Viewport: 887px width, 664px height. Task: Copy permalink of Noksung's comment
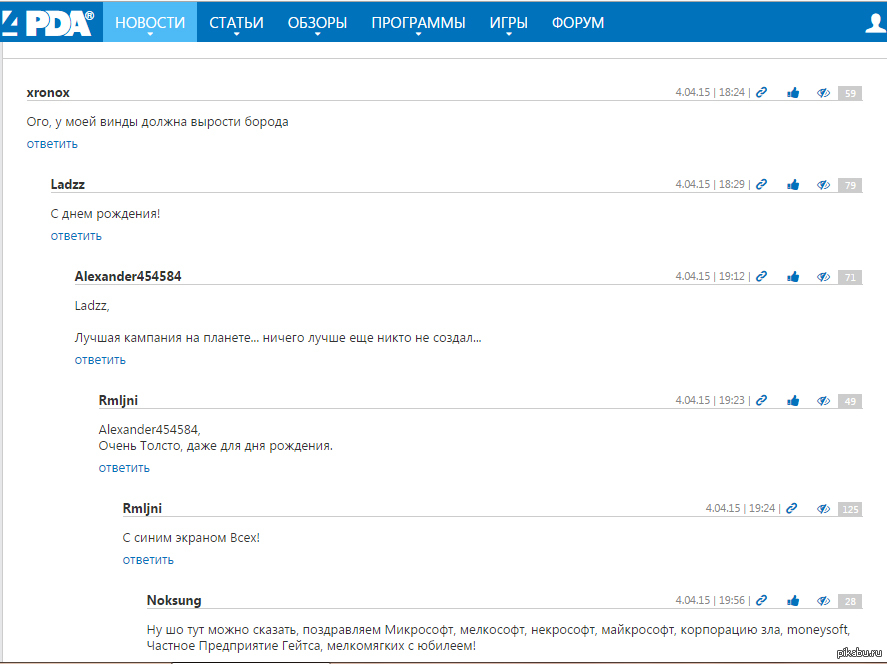coord(761,601)
